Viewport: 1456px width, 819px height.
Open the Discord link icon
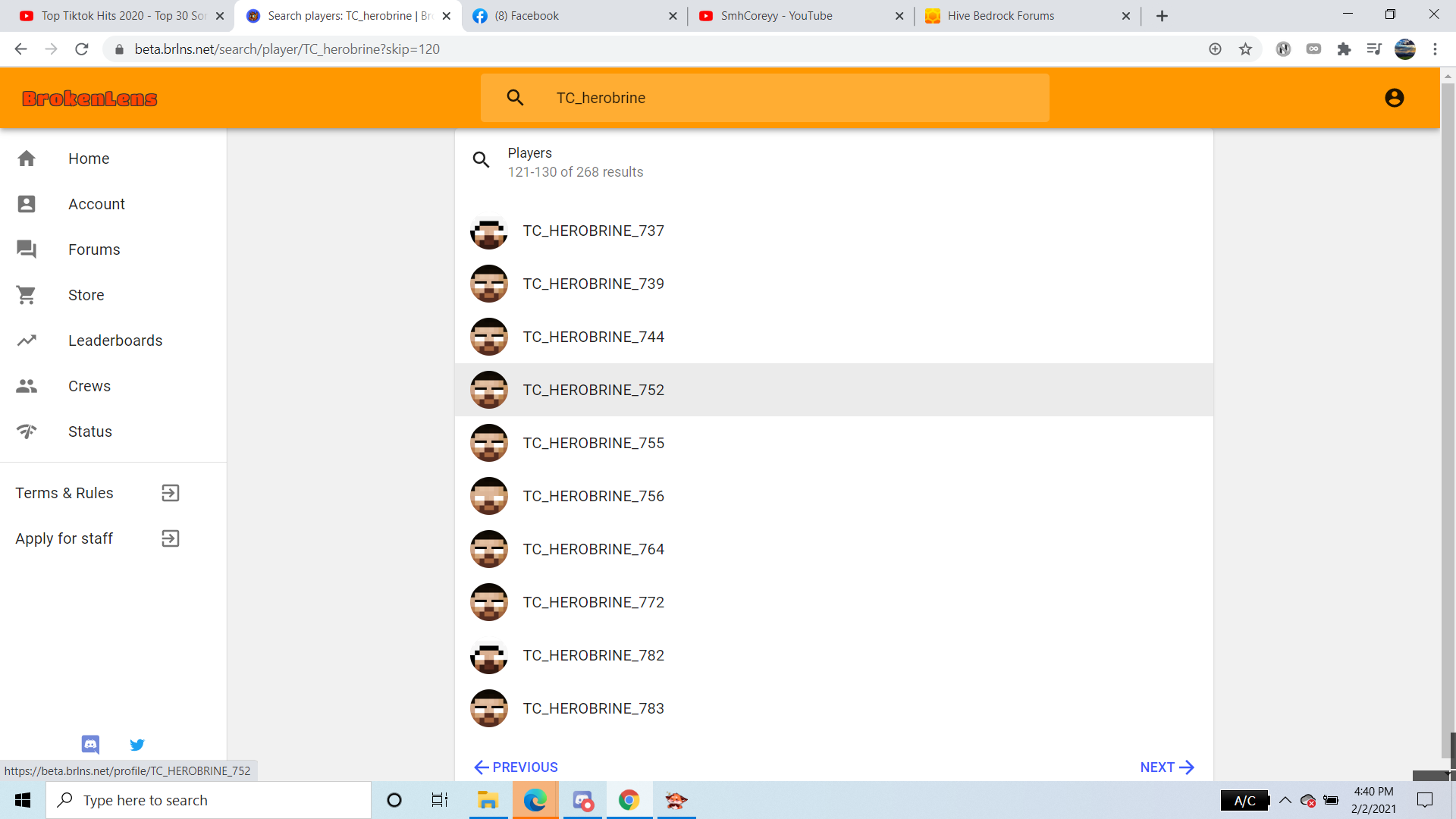[90, 745]
